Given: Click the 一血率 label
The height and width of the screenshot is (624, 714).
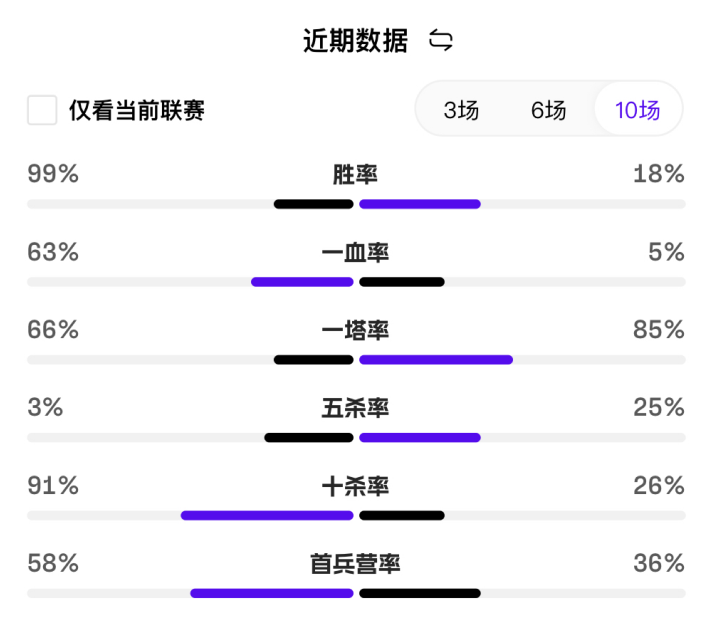Looking at the screenshot, I should point(355,252).
